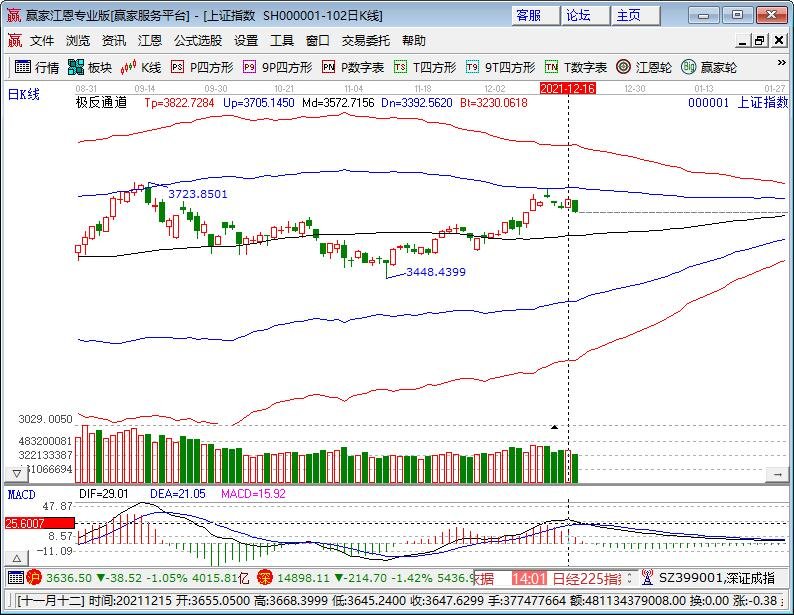Click the Dn=3392.5620 value
Screen dimensions: 794x615
[x=417, y=103]
